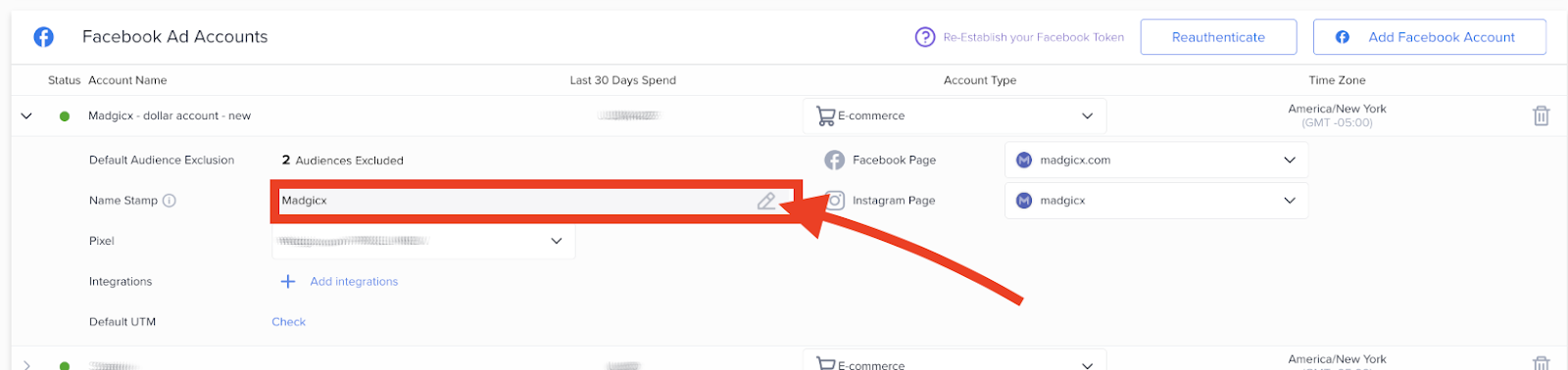
Task: Click the Facebook Page circular icon
Action: click(x=835, y=161)
